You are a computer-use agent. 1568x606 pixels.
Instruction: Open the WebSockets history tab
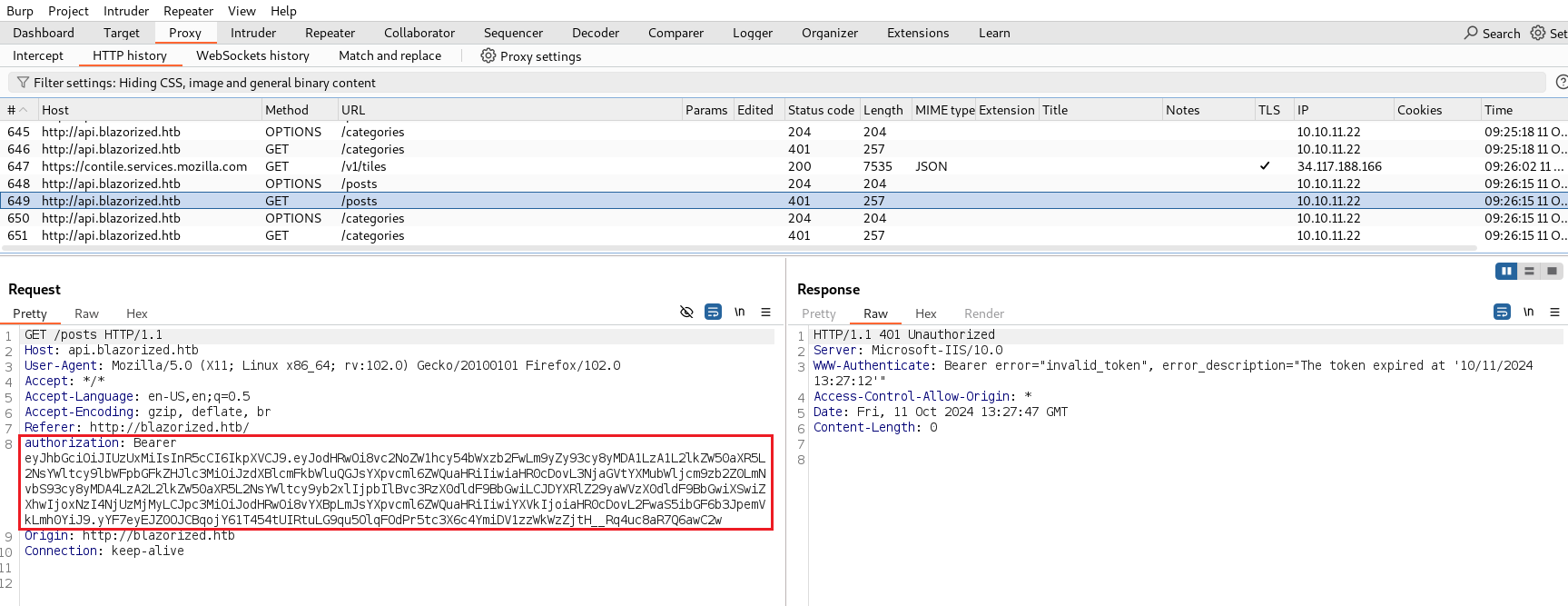point(252,56)
